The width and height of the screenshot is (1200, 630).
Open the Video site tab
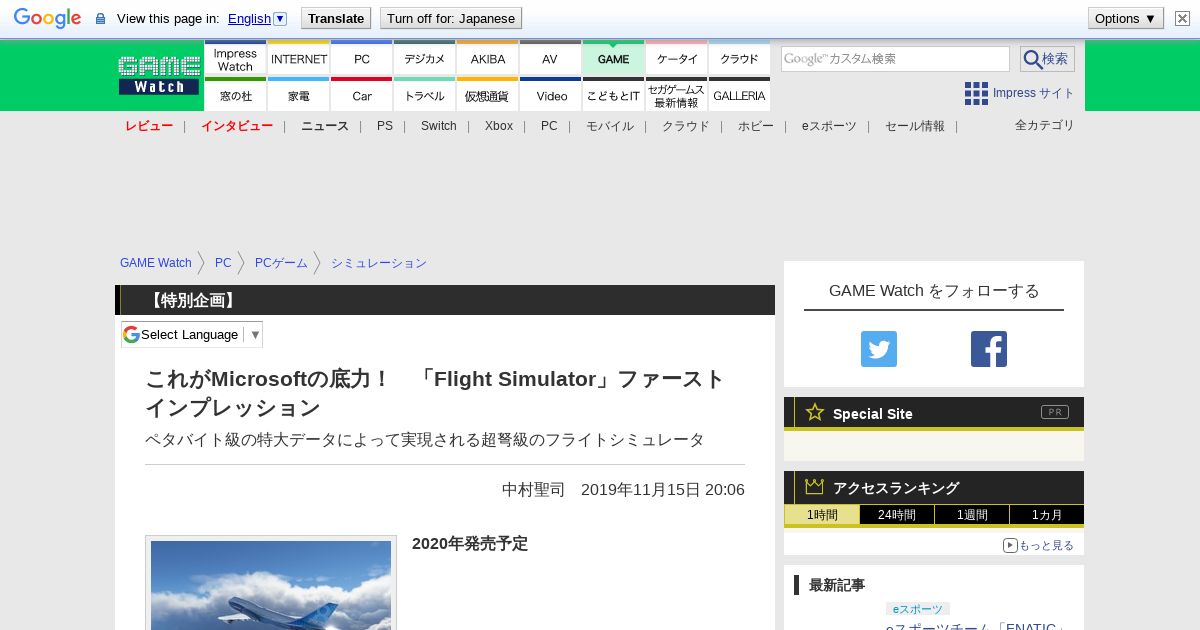(550, 95)
